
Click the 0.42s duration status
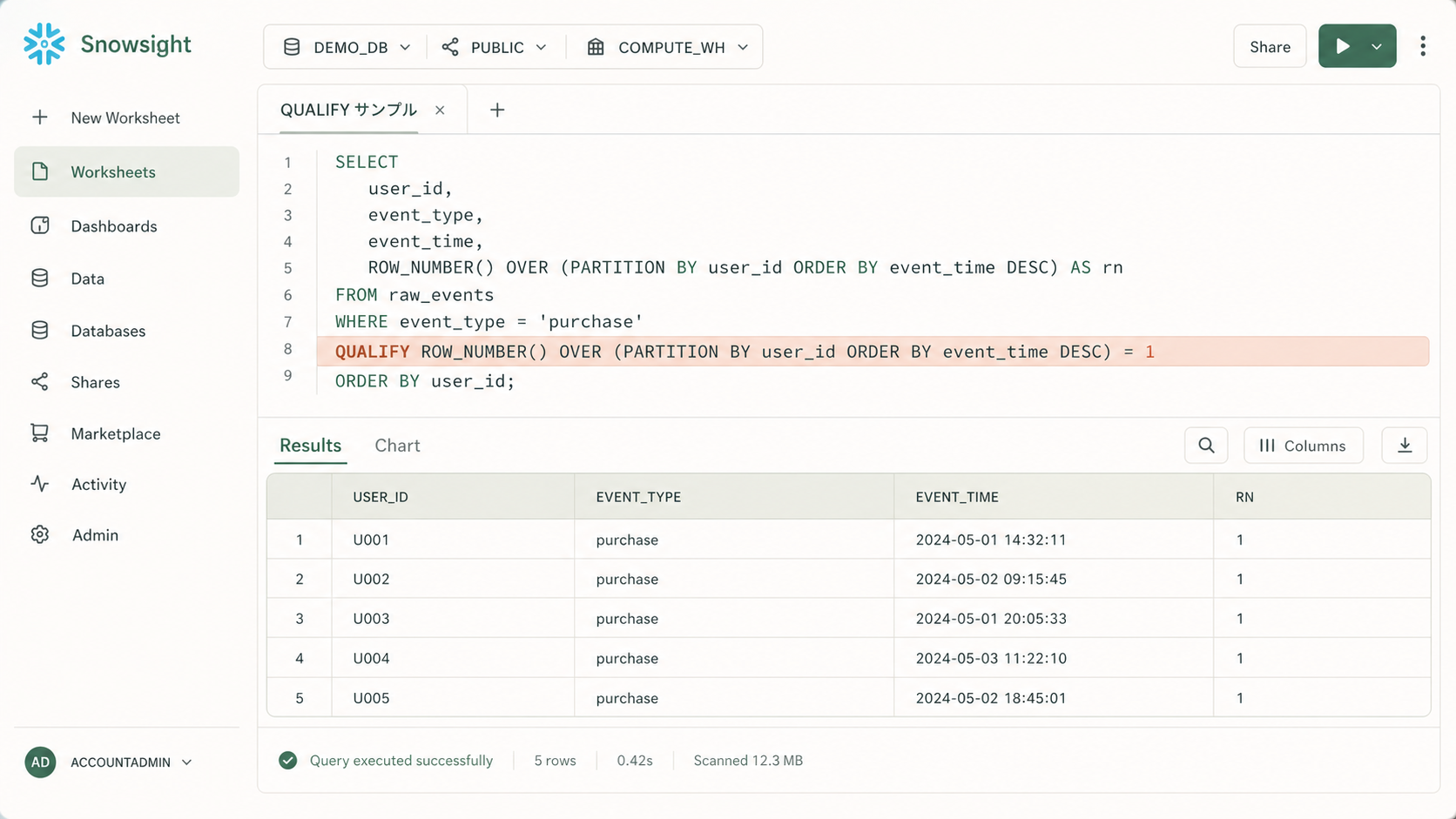pos(635,761)
